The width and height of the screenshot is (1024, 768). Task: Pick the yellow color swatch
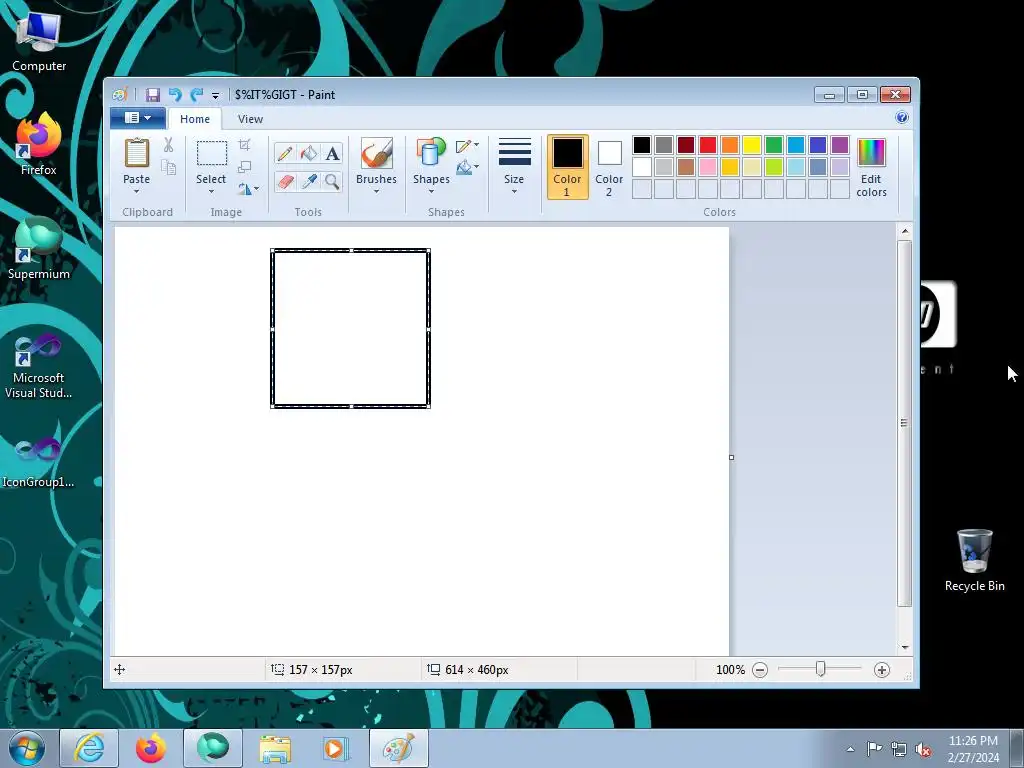coord(752,144)
